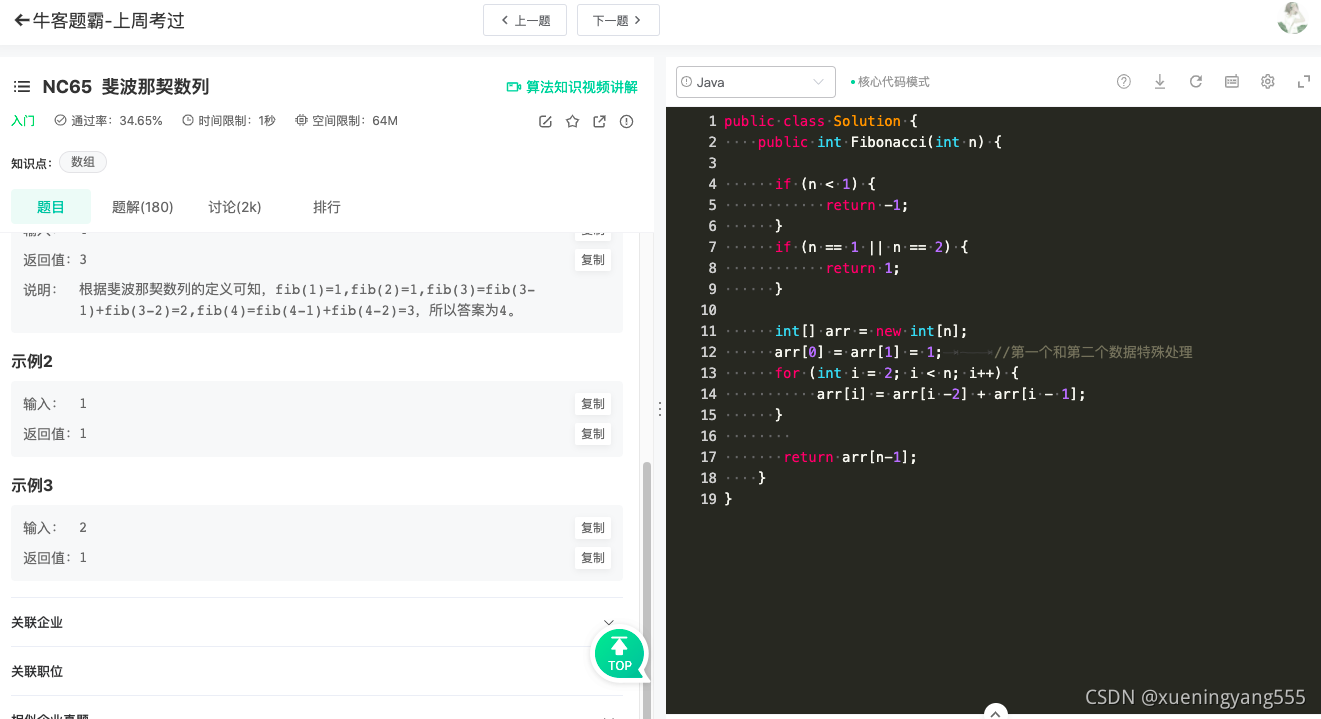Click the 示例2 heading
Screen dimensions: 1321x719
tap(32, 361)
